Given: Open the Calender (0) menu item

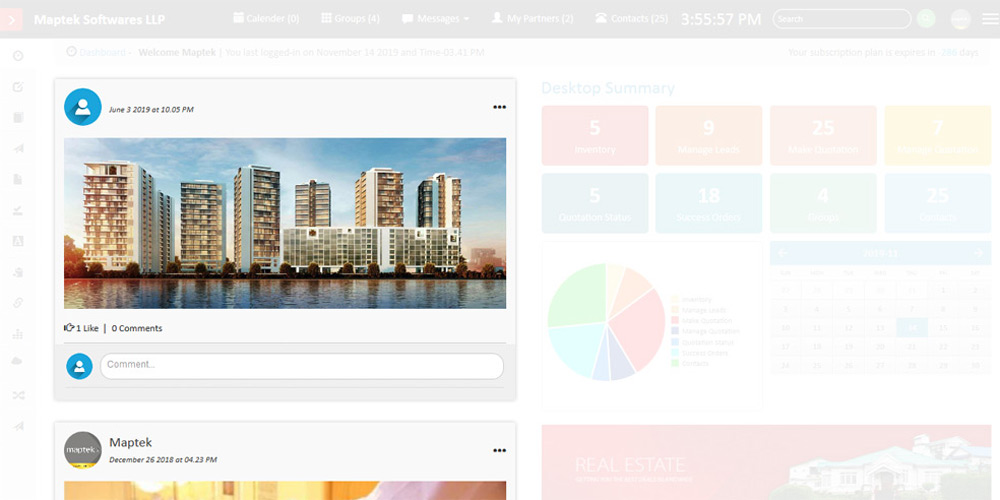Looking at the screenshot, I should point(266,18).
